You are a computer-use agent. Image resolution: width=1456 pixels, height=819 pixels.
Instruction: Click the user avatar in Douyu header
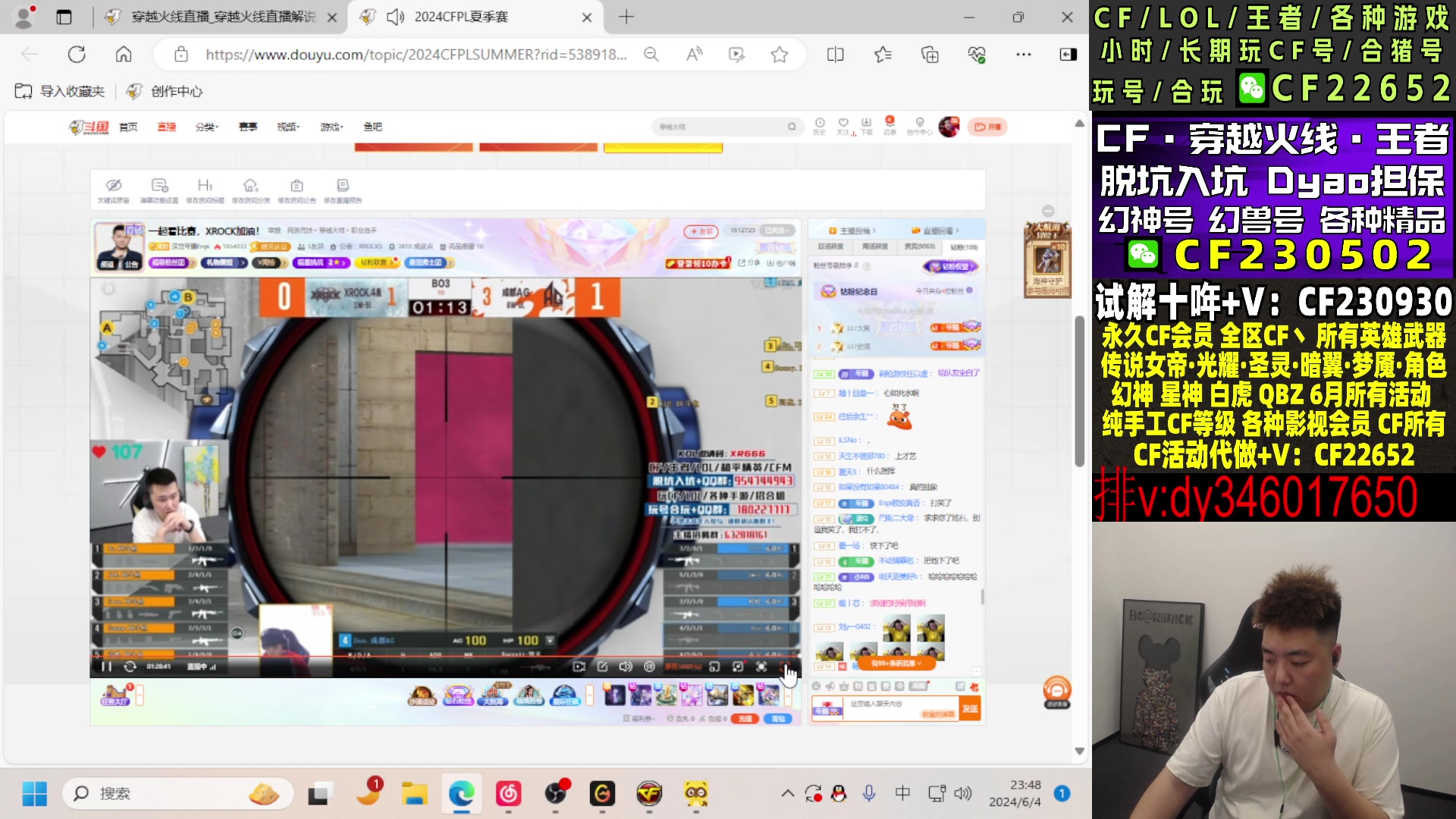coord(949,127)
